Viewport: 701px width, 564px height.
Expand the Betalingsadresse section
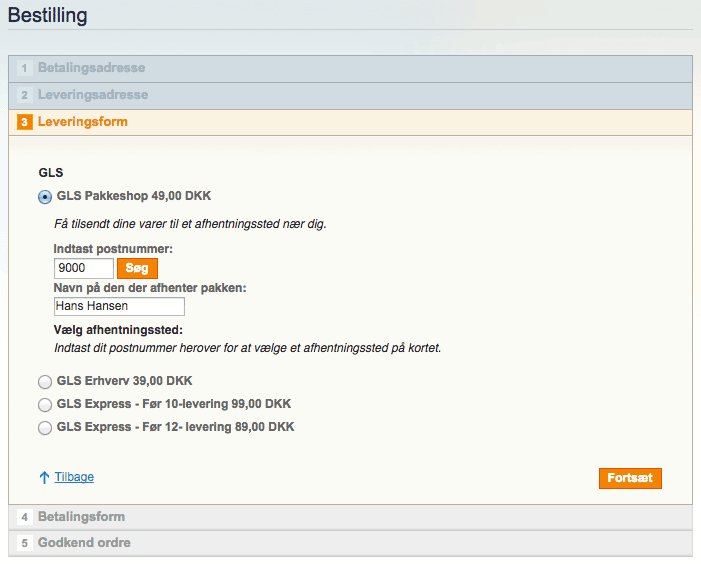pos(91,69)
